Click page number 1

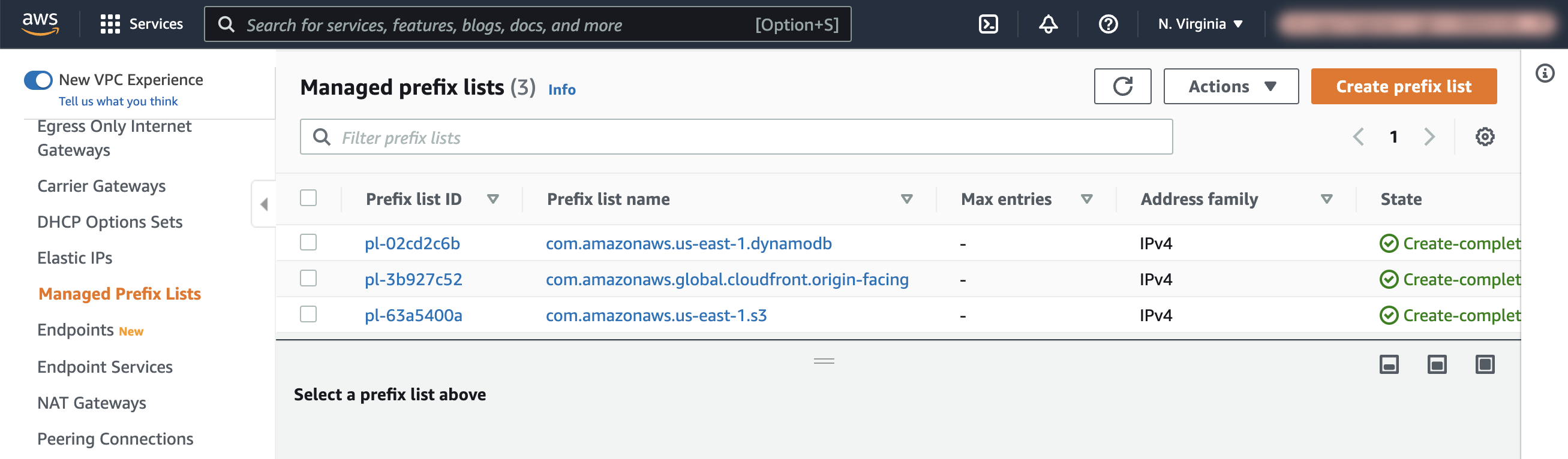coord(1393,137)
